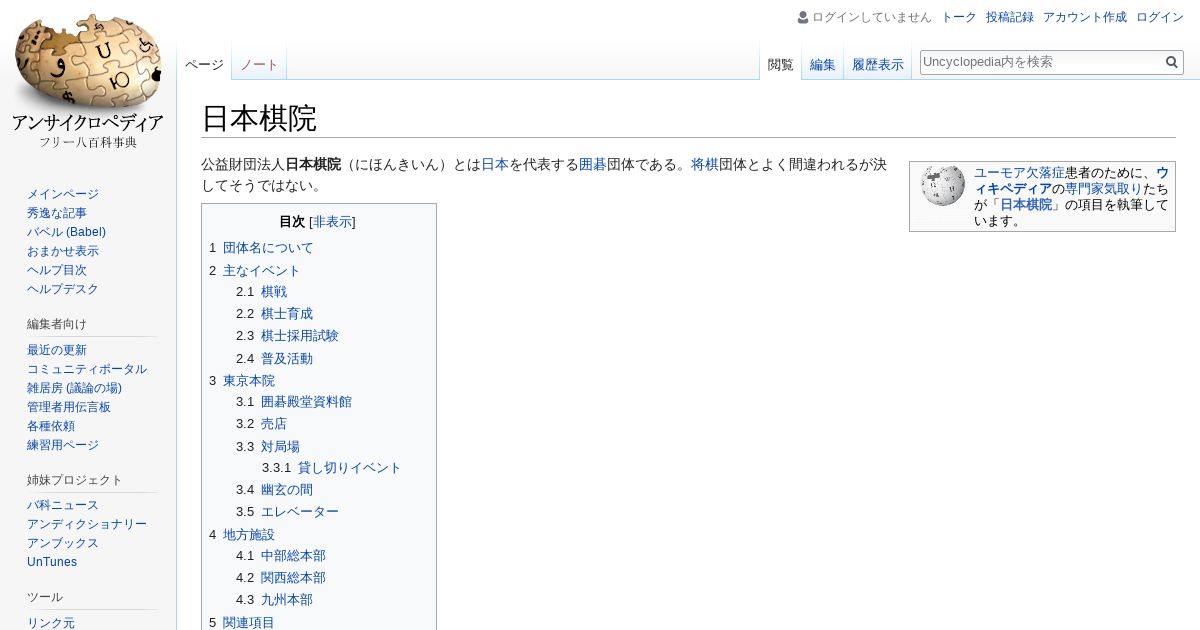
Task: Click おまかせ表示 random page link
Action: coord(63,251)
